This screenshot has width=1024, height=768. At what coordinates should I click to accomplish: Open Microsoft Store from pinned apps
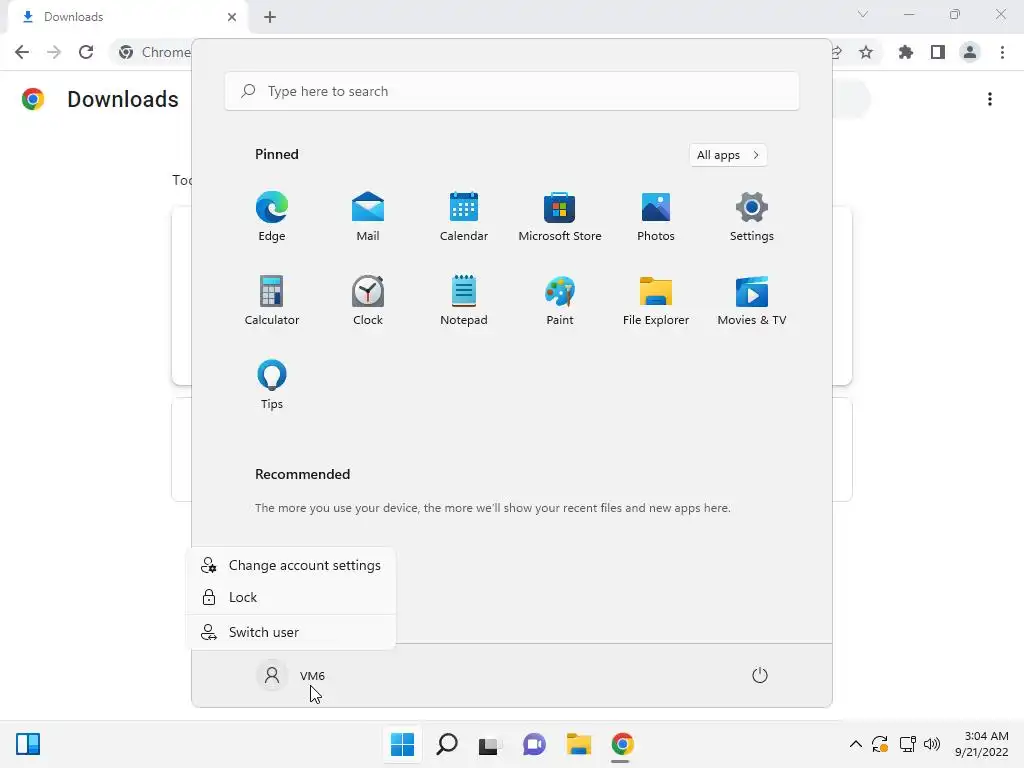pos(560,217)
